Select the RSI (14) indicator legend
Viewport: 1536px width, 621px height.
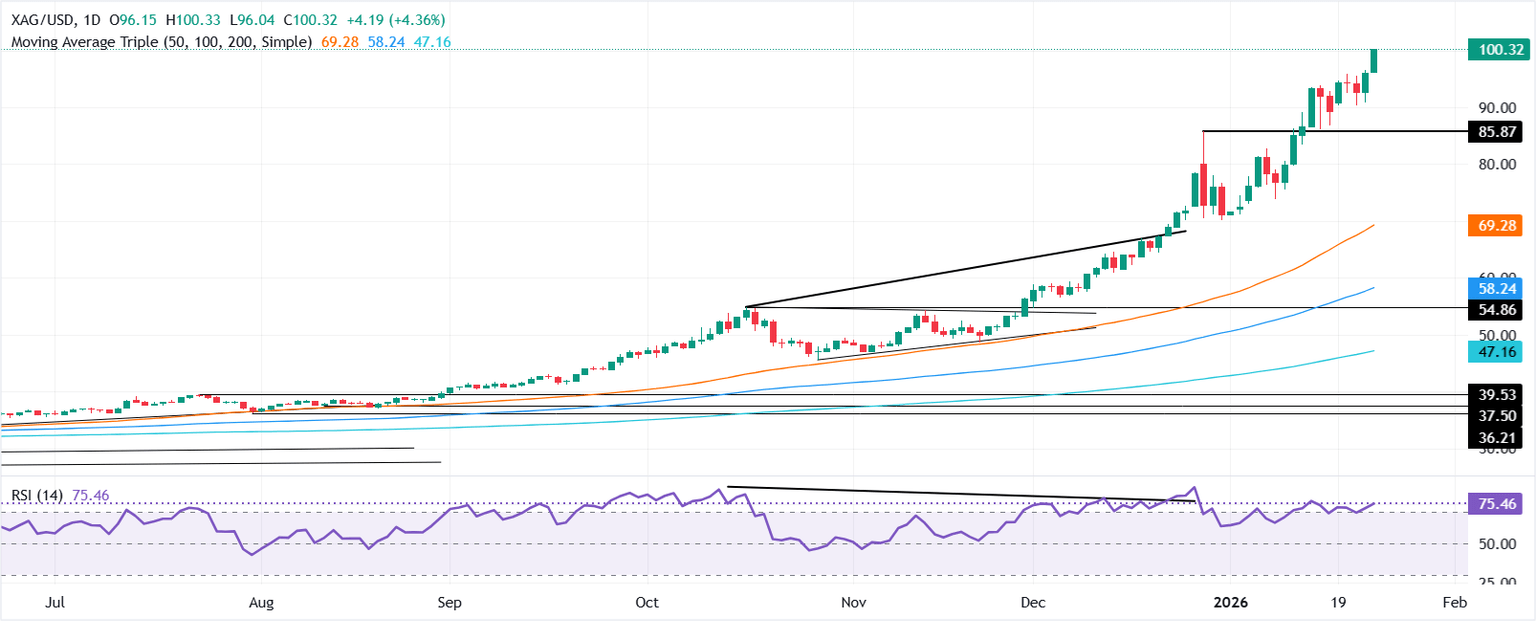[x=35, y=493]
